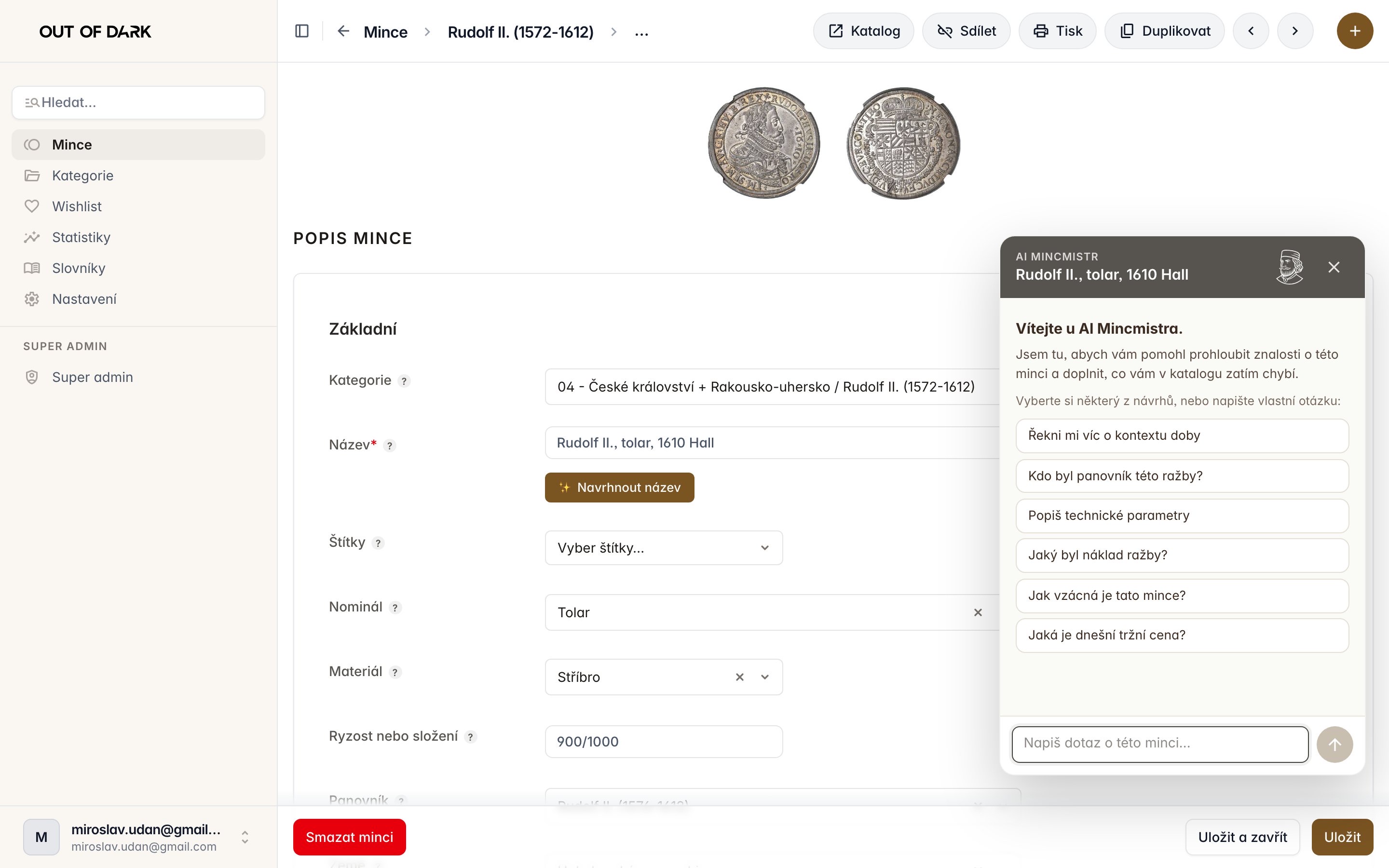Open the next coin with the right chevron
1389x868 pixels.
[x=1295, y=31]
